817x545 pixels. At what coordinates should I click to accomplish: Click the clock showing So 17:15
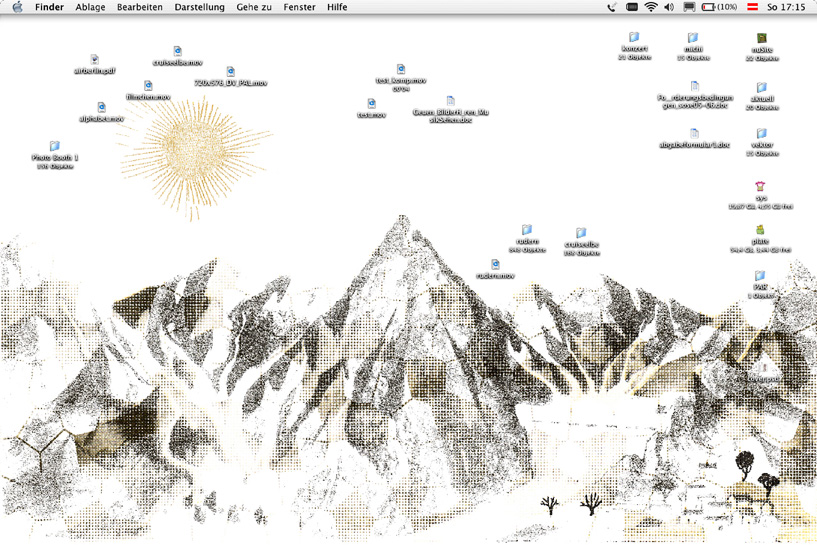[x=786, y=7]
